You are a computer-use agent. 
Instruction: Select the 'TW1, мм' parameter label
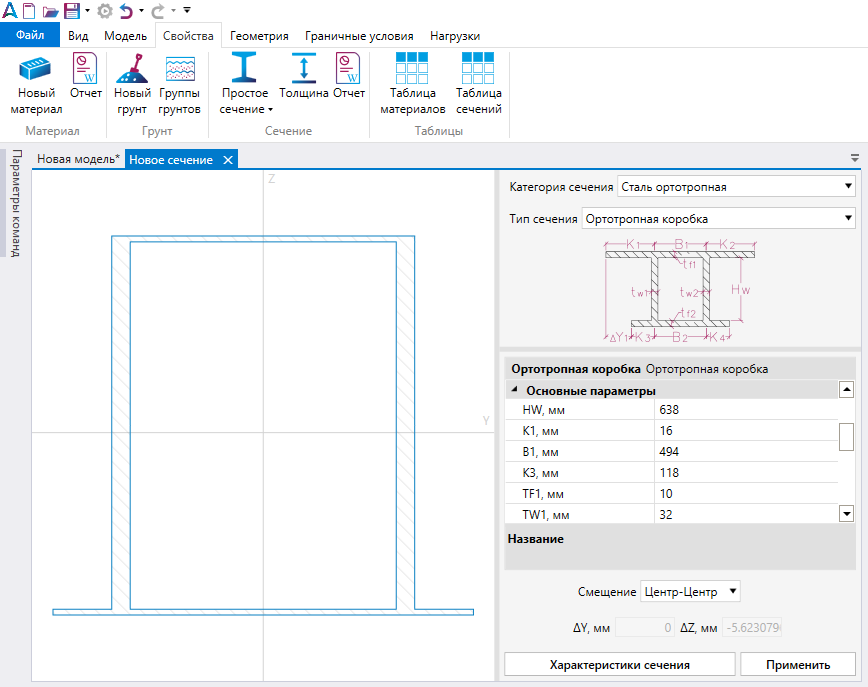(x=546, y=515)
